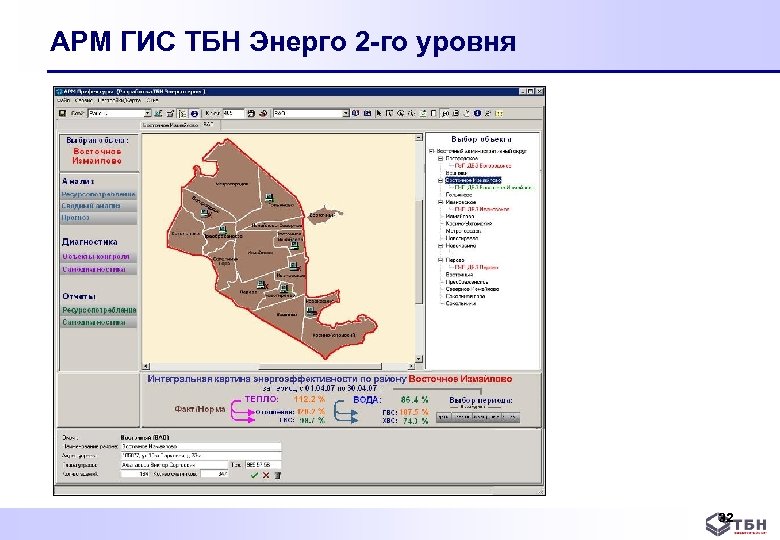Click the blue round icon before the code field
780x540 pixels.
(195, 113)
